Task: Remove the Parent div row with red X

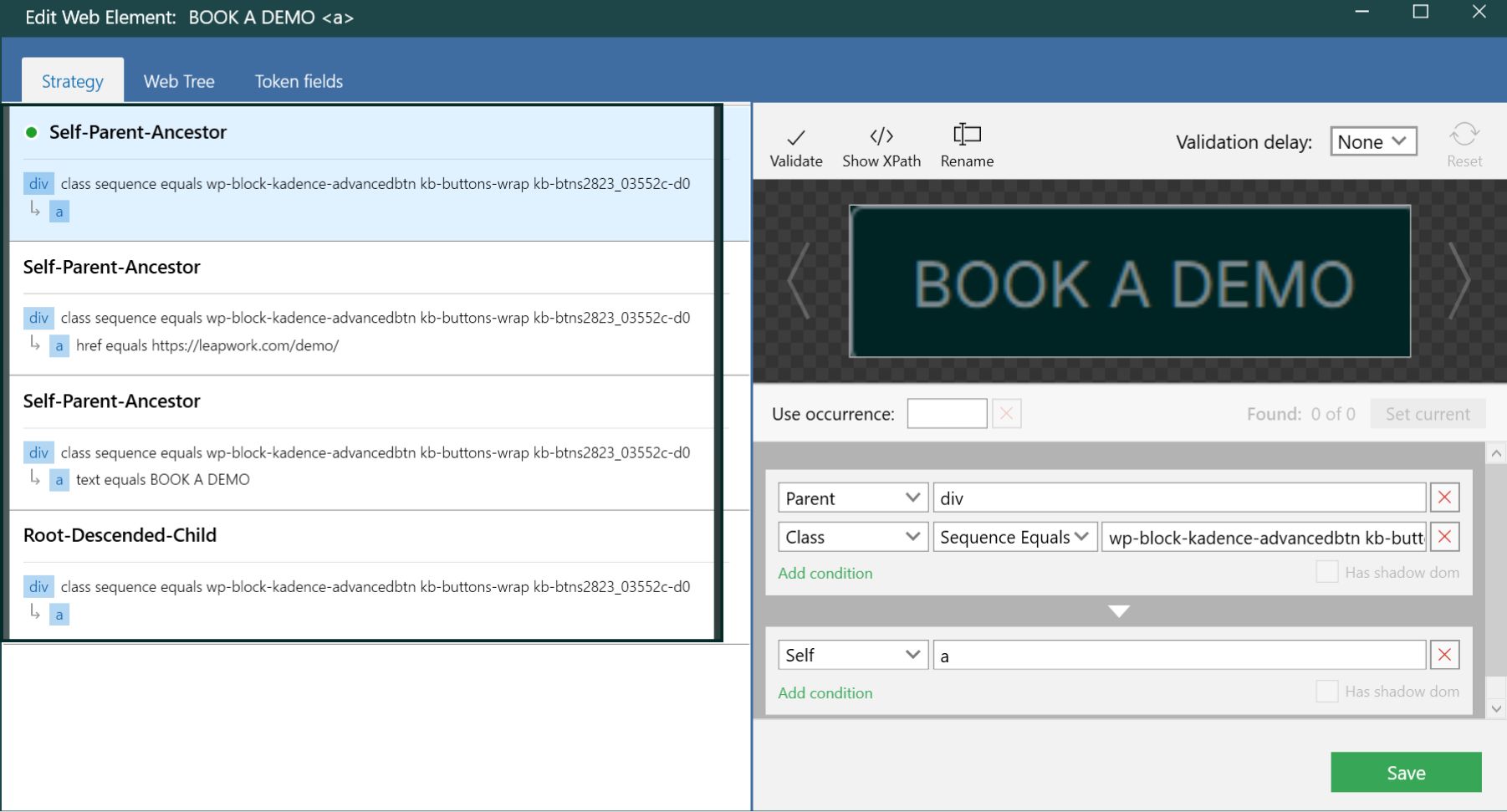Action: coord(1444,498)
